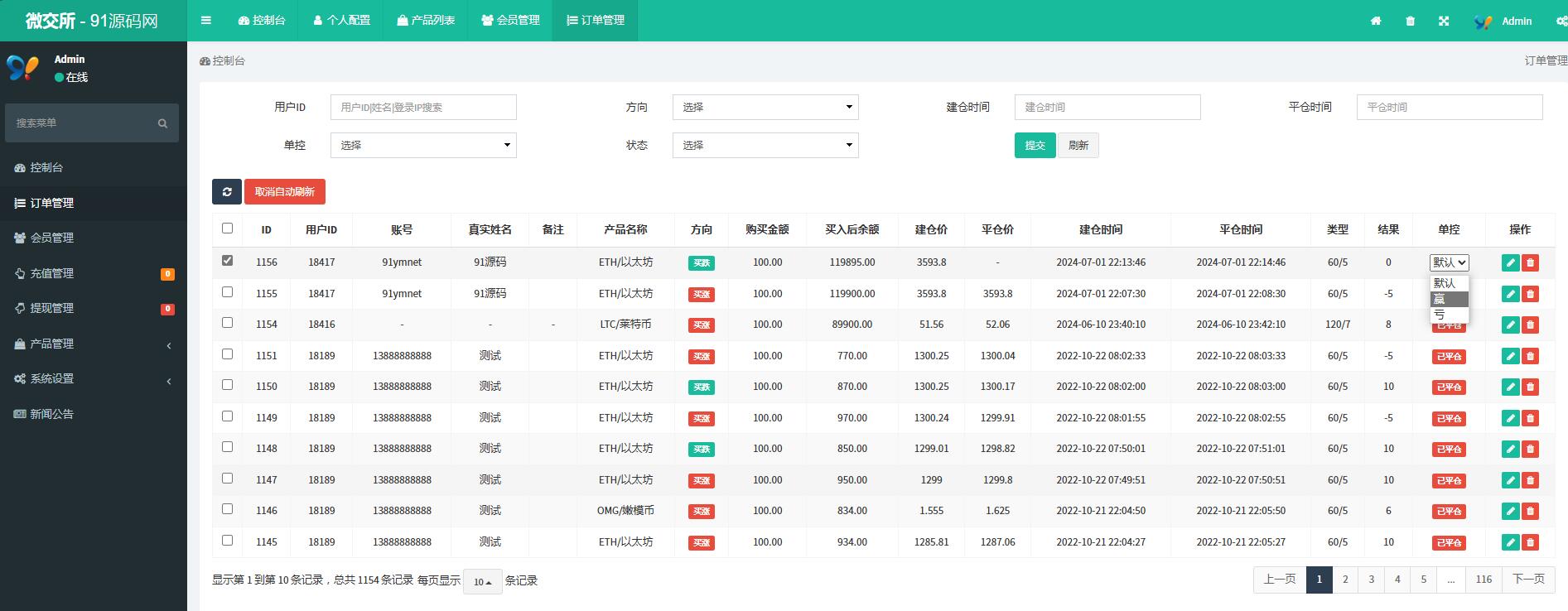Edit order 1148 with pencil icon
The height and width of the screenshot is (611, 1568).
[1511, 449]
